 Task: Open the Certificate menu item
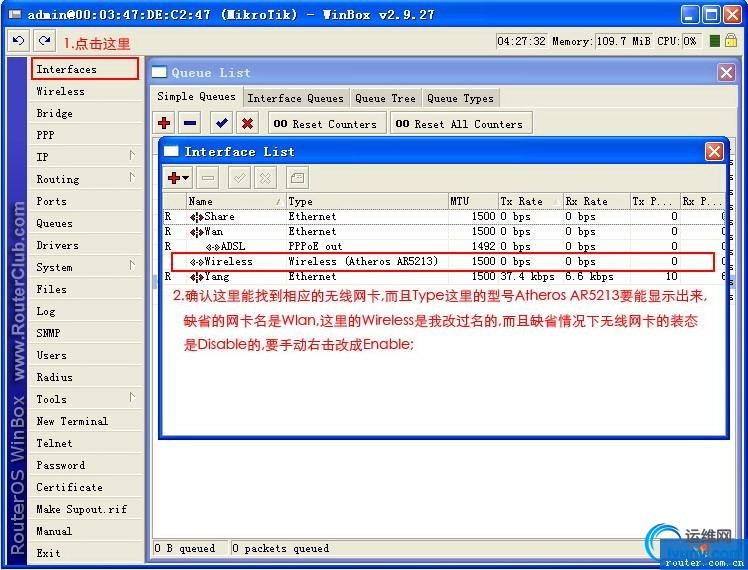pyautogui.click(x=86, y=487)
